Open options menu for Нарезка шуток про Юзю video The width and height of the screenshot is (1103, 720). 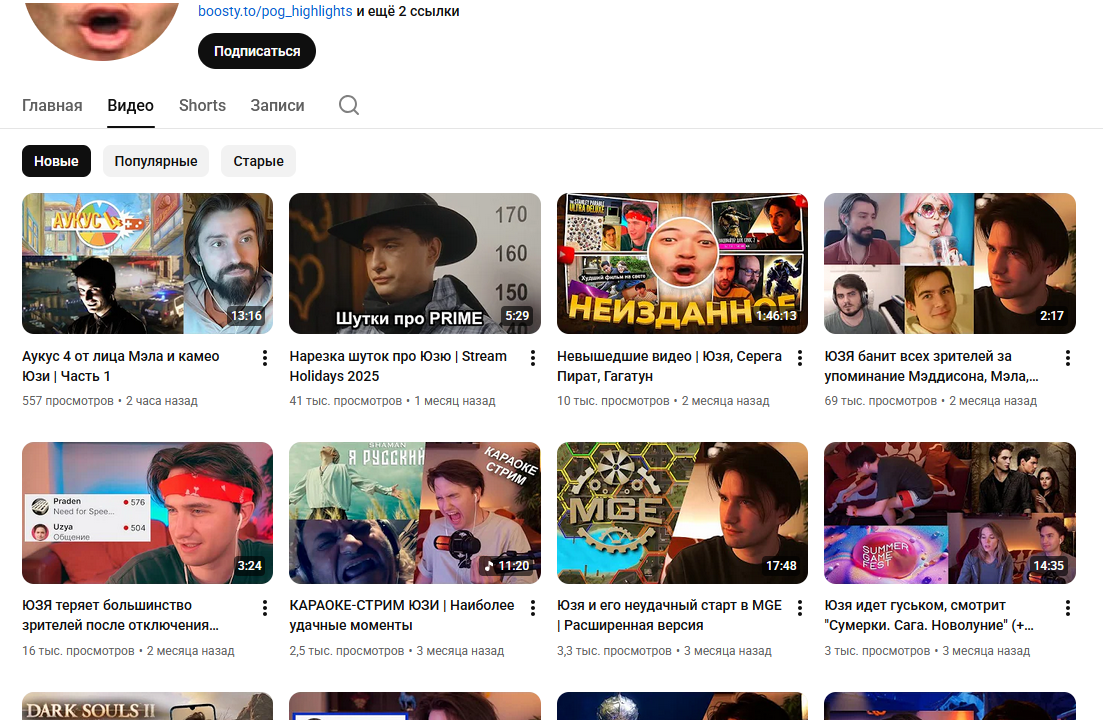pyautogui.click(x=533, y=358)
